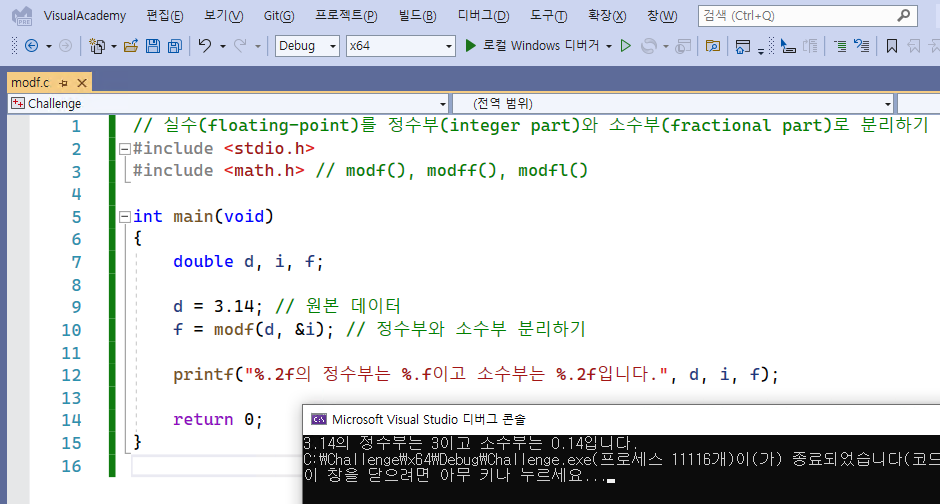Viewport: 940px width, 504px height.
Task: Close the modf.c tab
Action: tap(82, 83)
